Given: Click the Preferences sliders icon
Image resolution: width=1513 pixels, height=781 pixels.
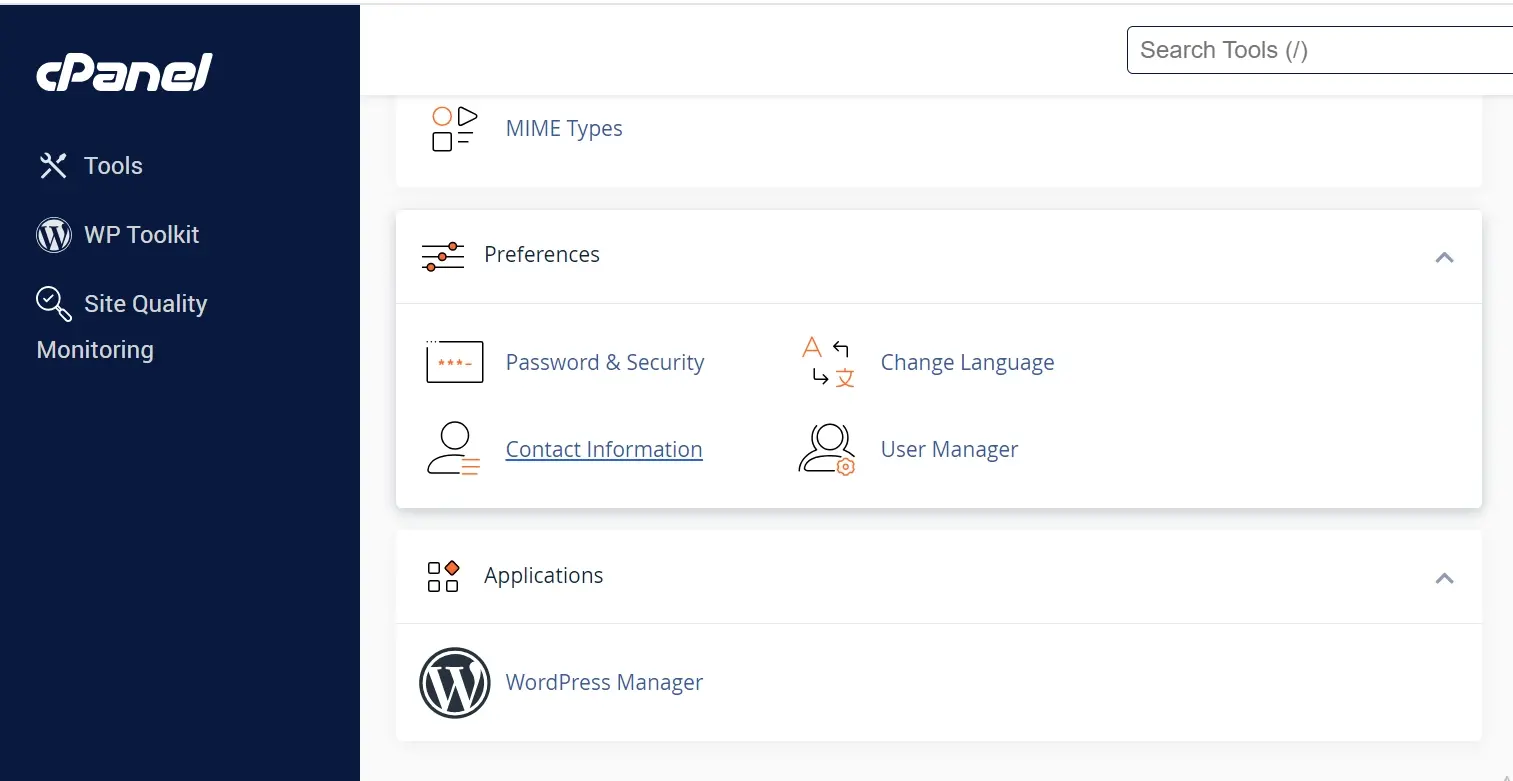Looking at the screenshot, I should coord(443,256).
